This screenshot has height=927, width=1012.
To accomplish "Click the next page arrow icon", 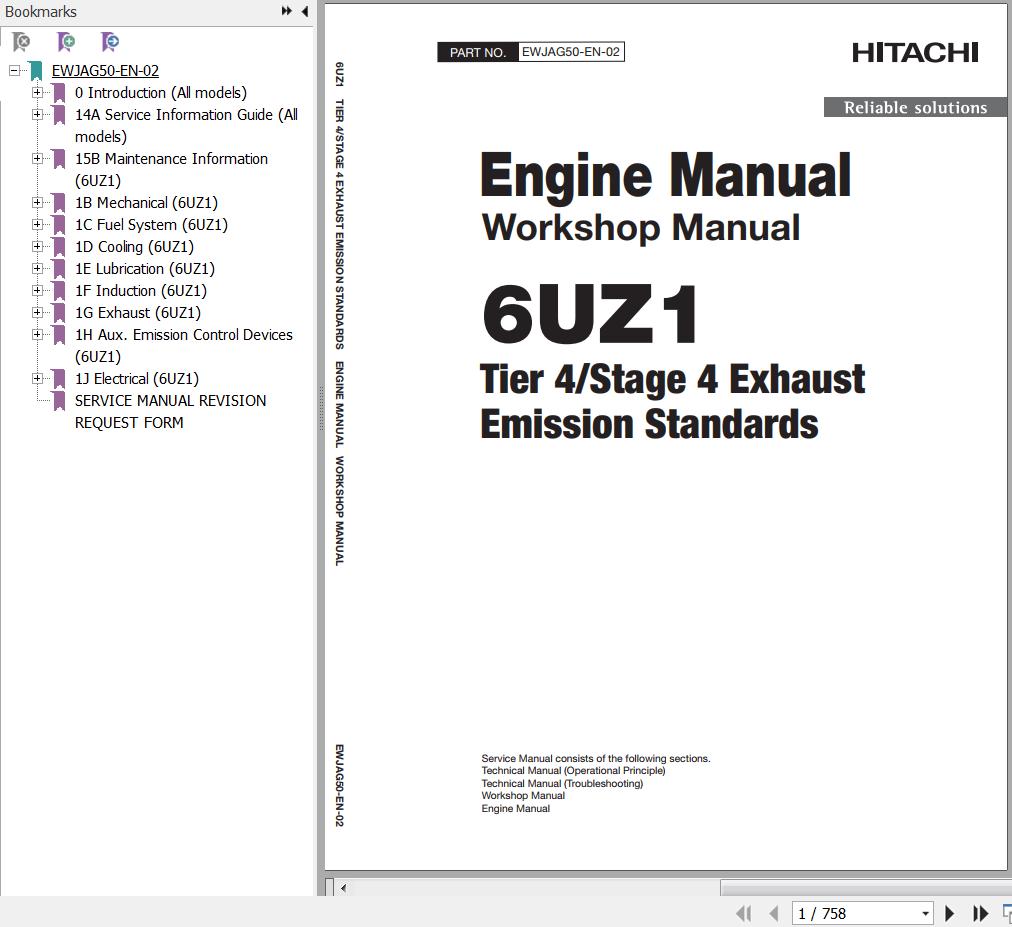I will (948, 913).
